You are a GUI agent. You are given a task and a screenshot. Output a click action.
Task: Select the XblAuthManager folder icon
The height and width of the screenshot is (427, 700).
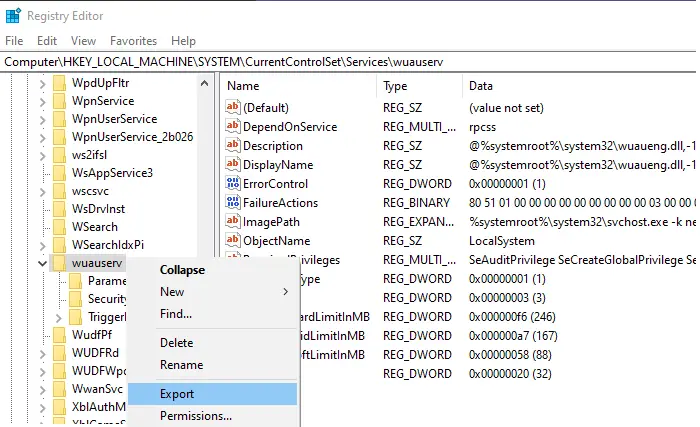coord(59,406)
